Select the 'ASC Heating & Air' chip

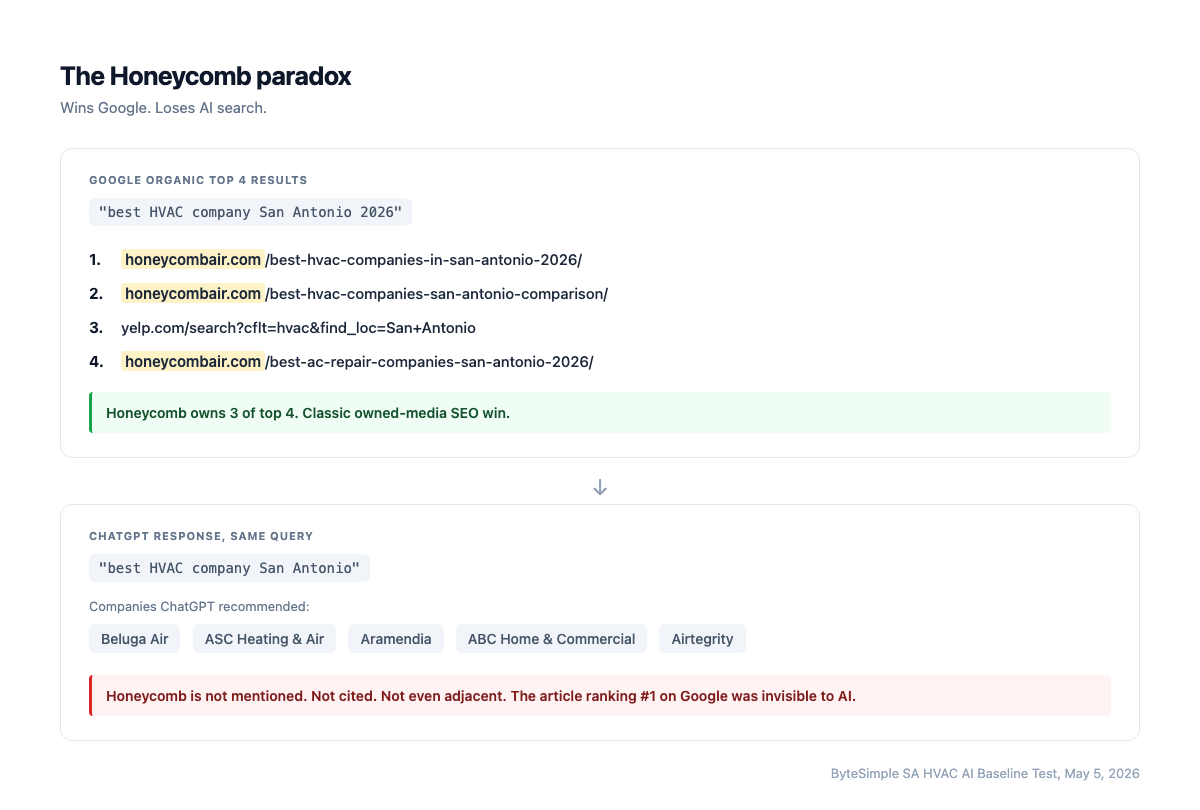264,639
